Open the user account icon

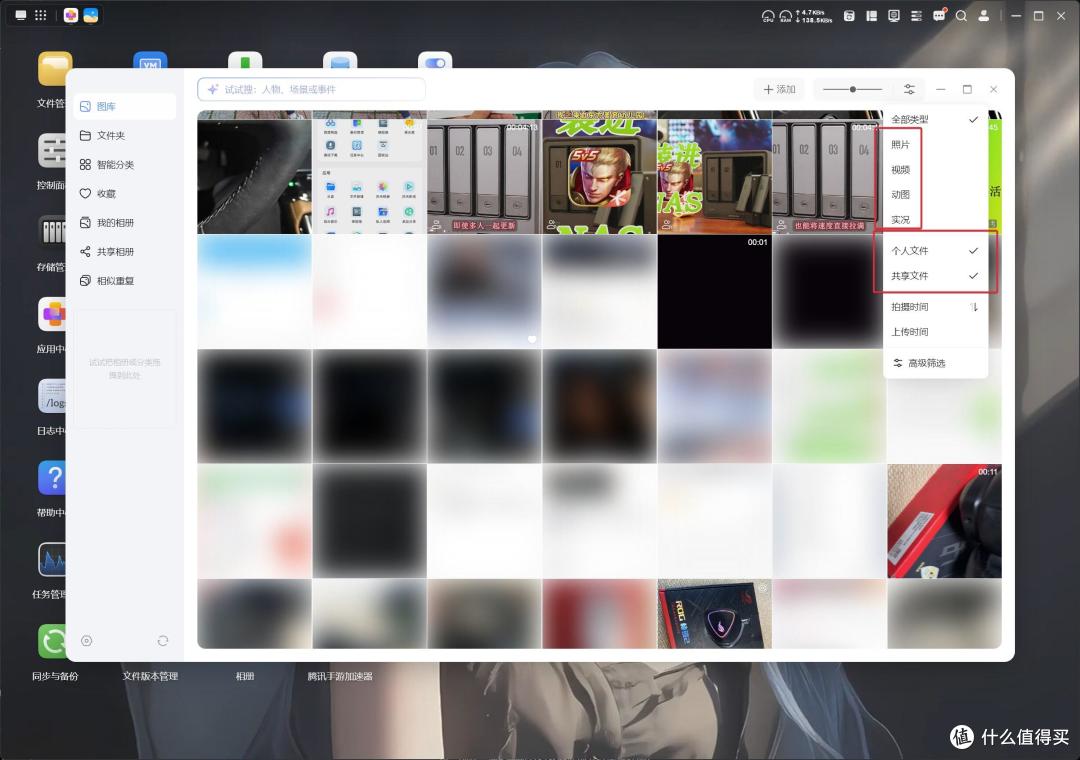(x=984, y=16)
